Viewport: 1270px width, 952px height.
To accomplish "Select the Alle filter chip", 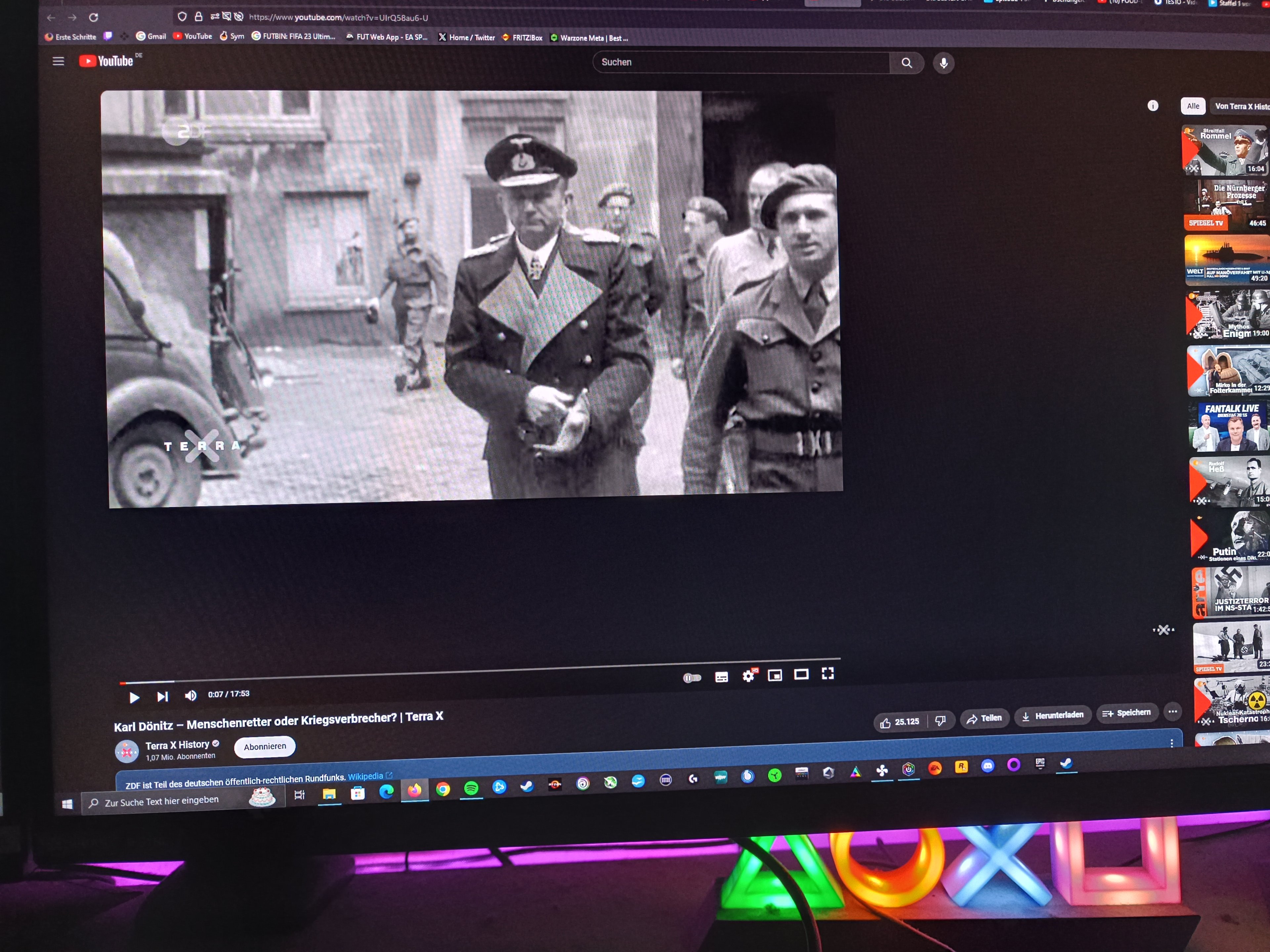I will (1193, 106).
